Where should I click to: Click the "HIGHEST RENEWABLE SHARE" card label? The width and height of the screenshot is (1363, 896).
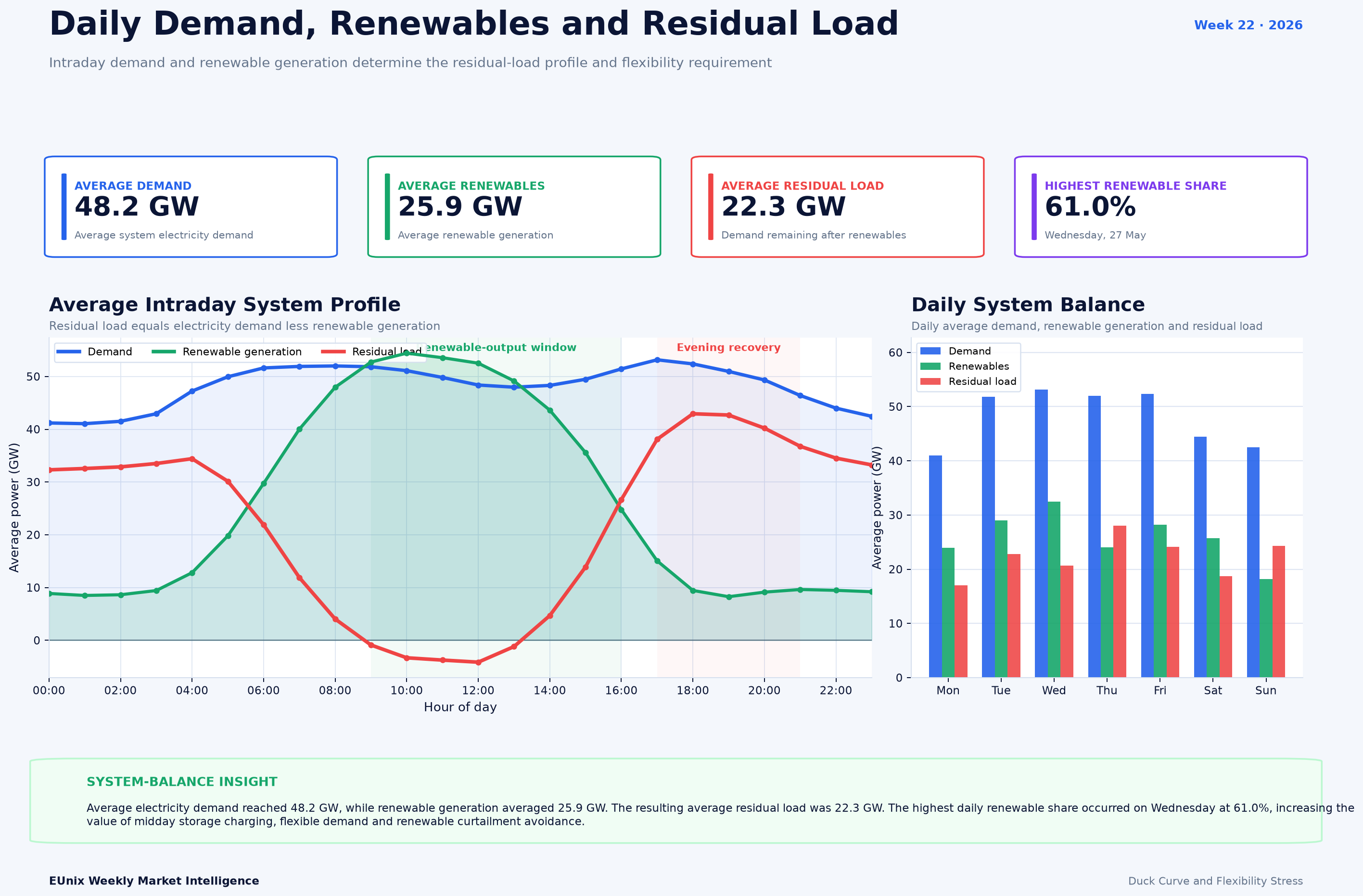click(1135, 186)
